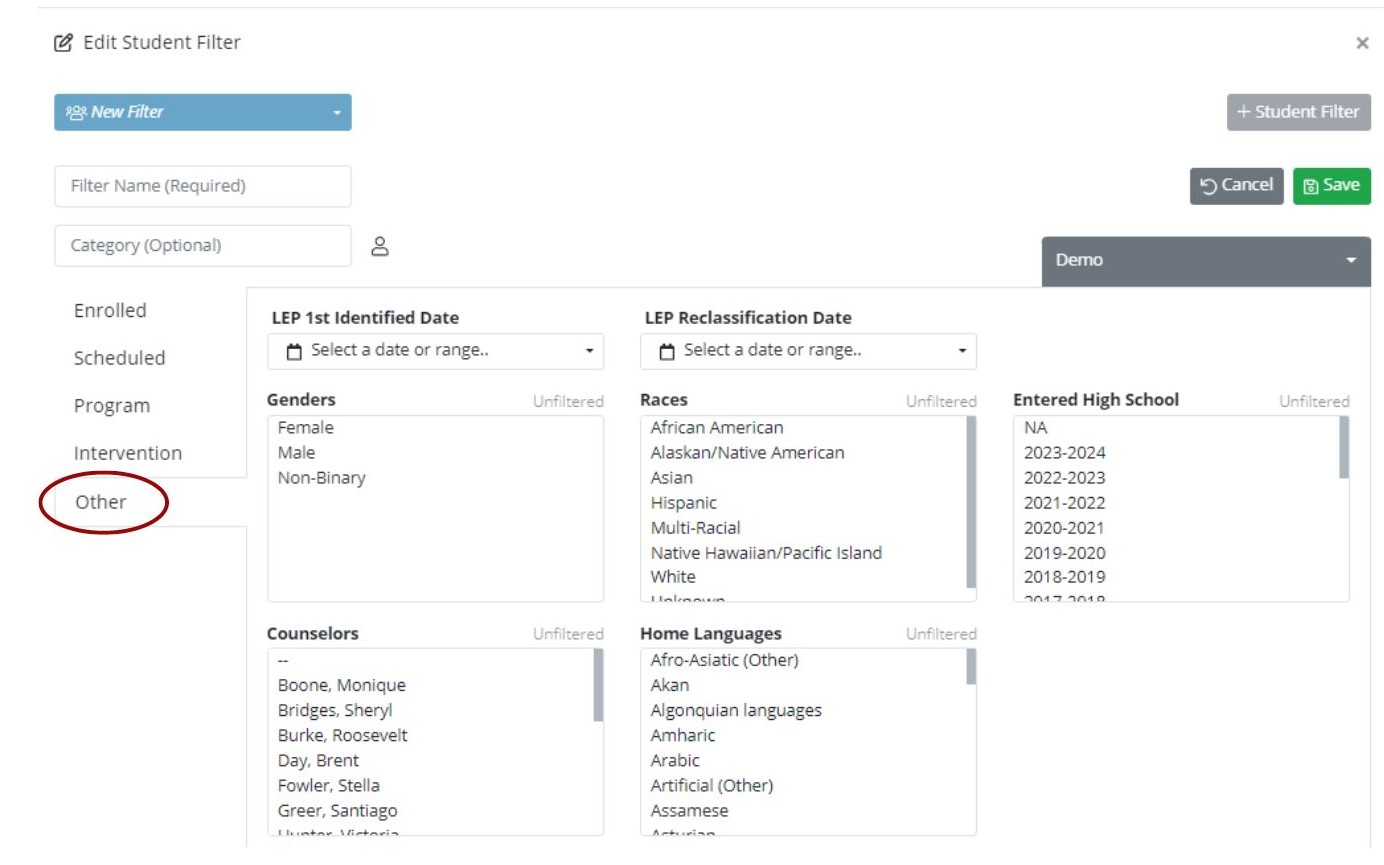Click calendar icon in LEP 1st Identified Date
Image resolution: width=1384 pixels, height=865 pixels.
[x=294, y=351]
